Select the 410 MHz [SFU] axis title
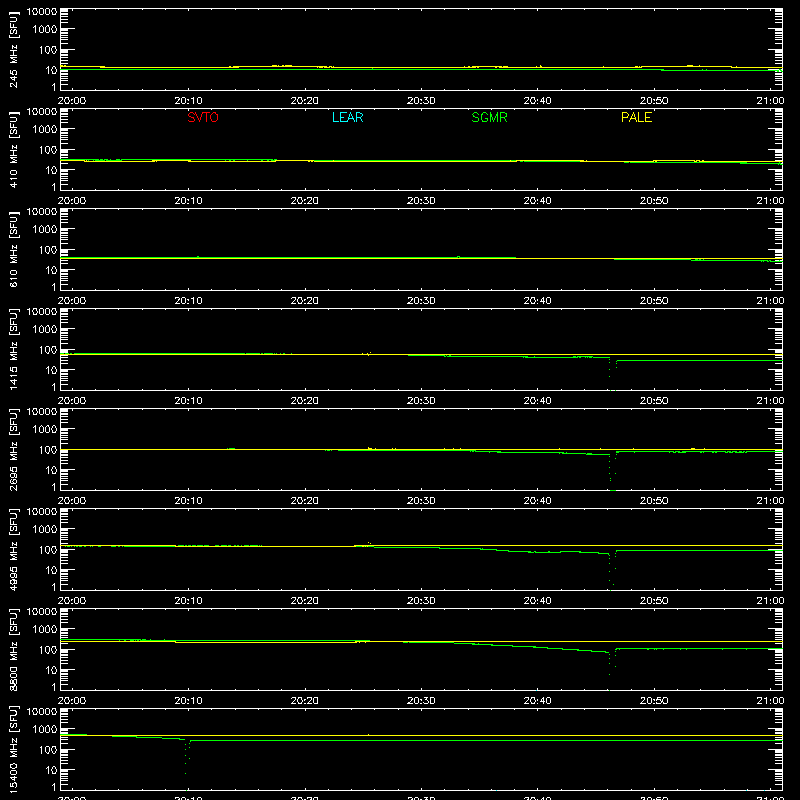Viewport: 800px width, 800px height. 14,151
